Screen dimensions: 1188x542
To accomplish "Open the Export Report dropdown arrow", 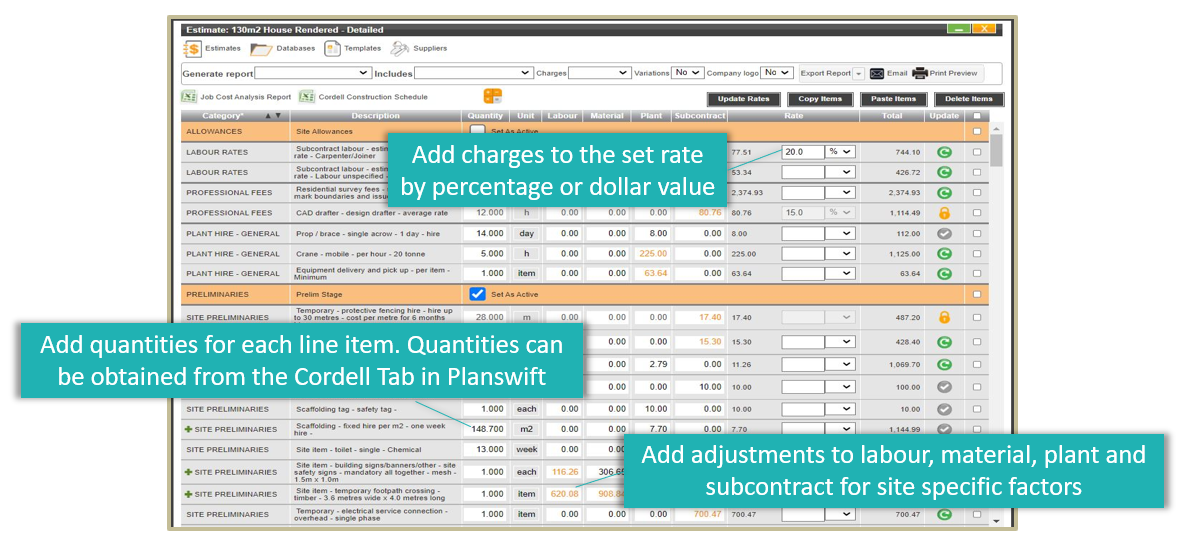I will click(858, 74).
